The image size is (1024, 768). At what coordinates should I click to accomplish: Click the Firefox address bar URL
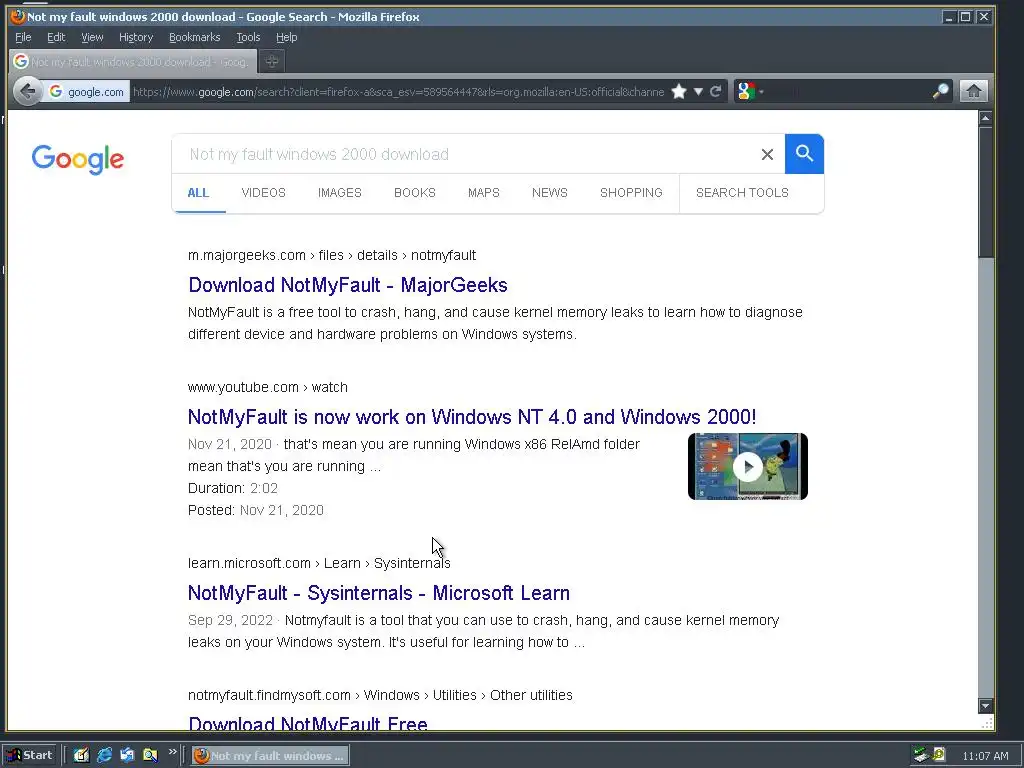point(398,92)
